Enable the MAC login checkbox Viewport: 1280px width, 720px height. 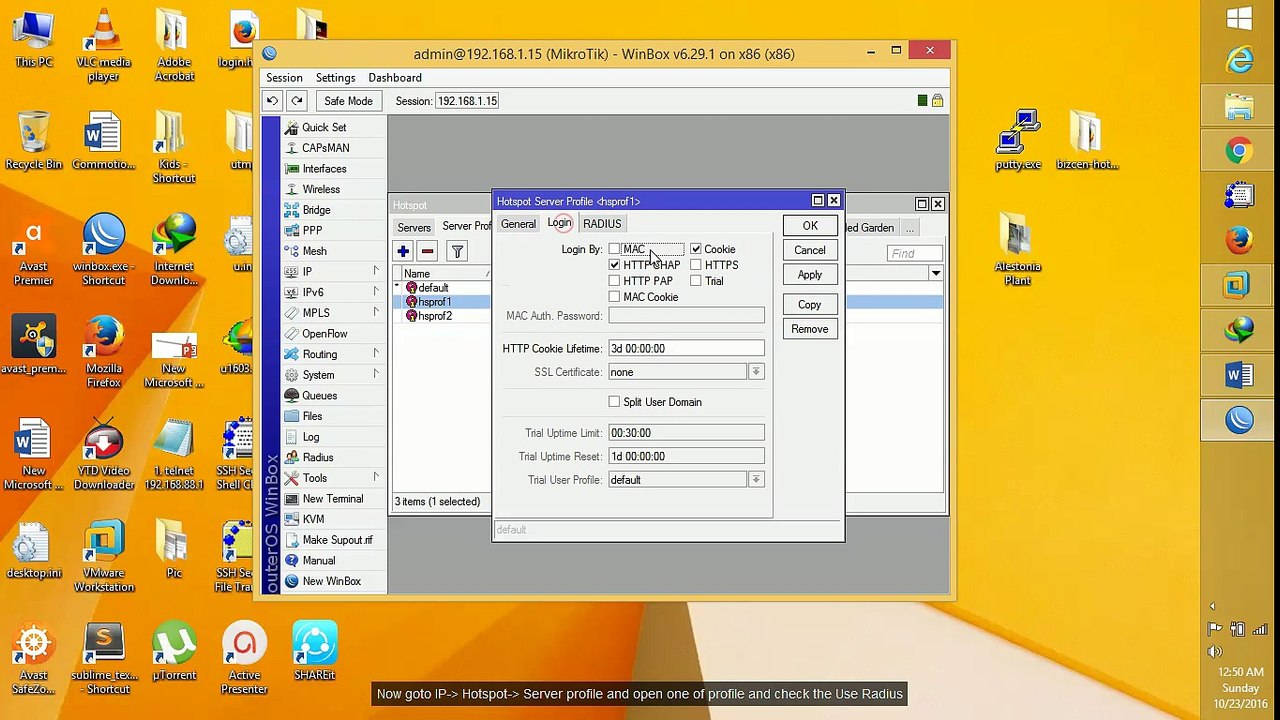[x=614, y=249]
